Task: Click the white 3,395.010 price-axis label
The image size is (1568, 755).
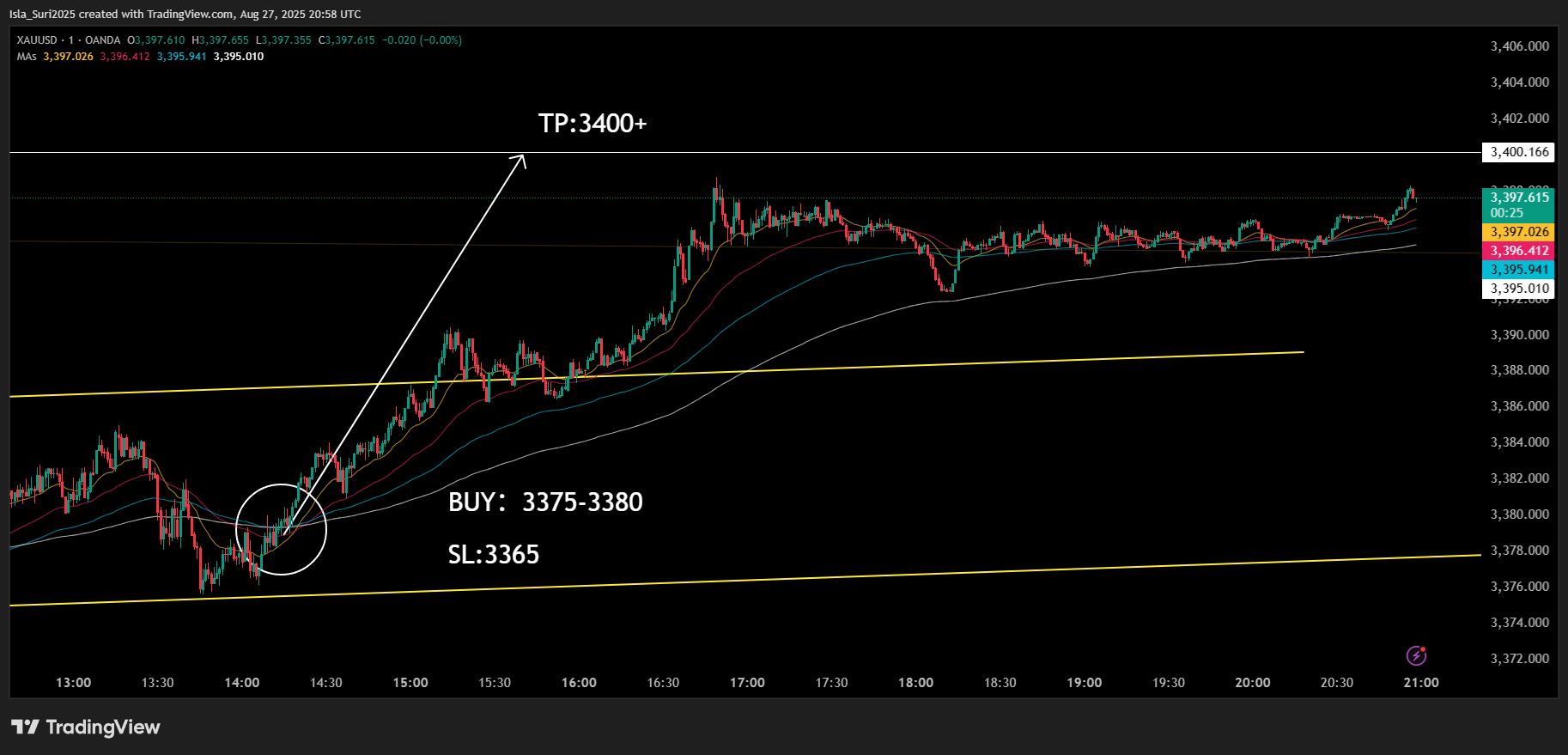Action: click(x=1519, y=289)
